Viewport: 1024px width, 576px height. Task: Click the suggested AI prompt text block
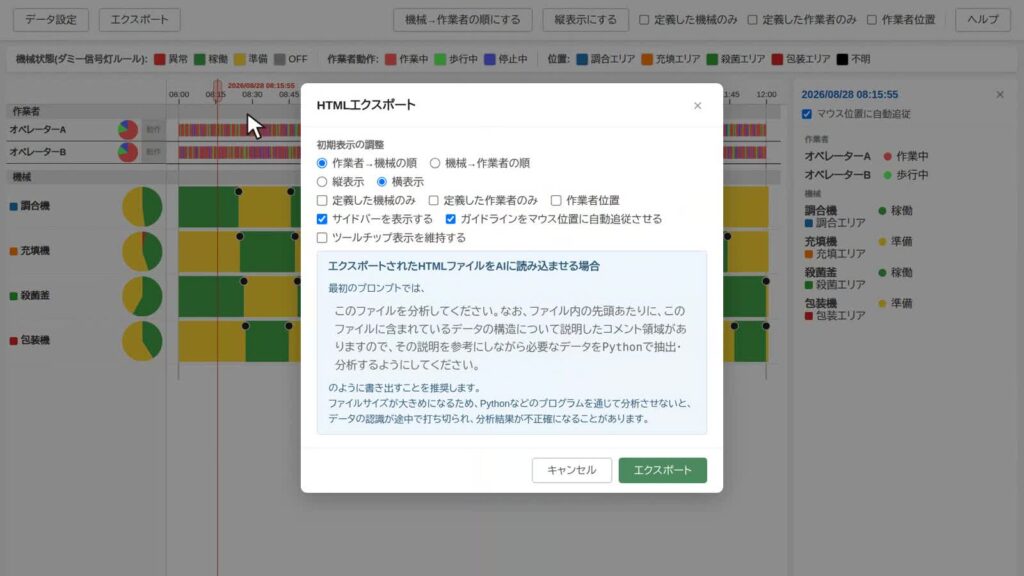(x=511, y=338)
